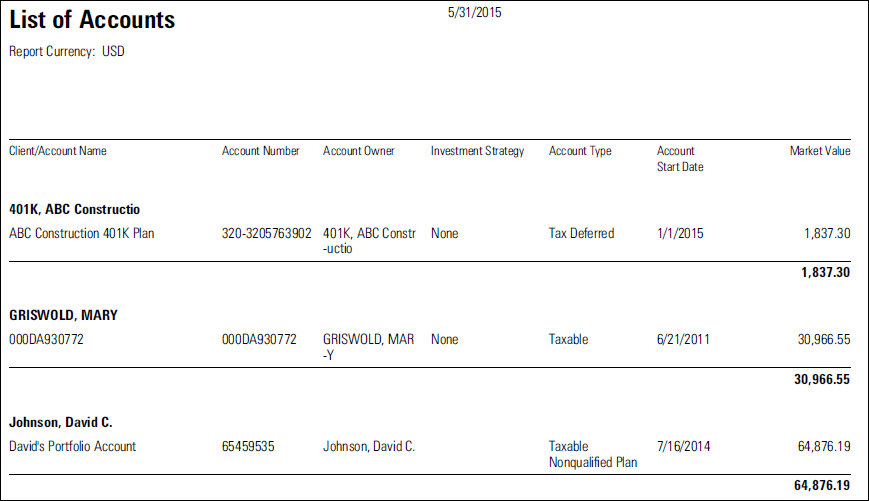Click the Account Start Date column header
The image size is (869, 501).
pos(680,159)
